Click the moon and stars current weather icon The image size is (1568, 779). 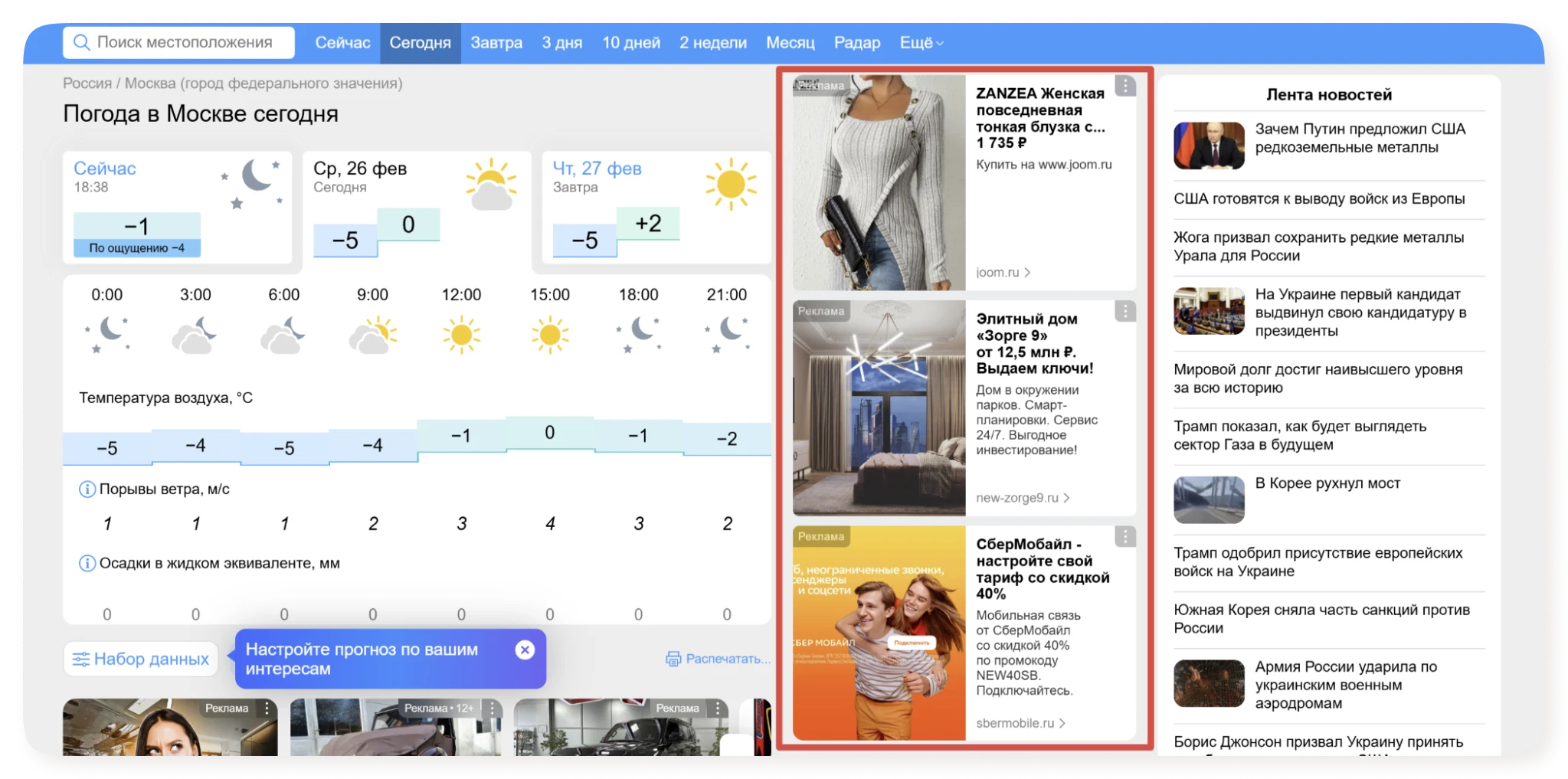254,183
